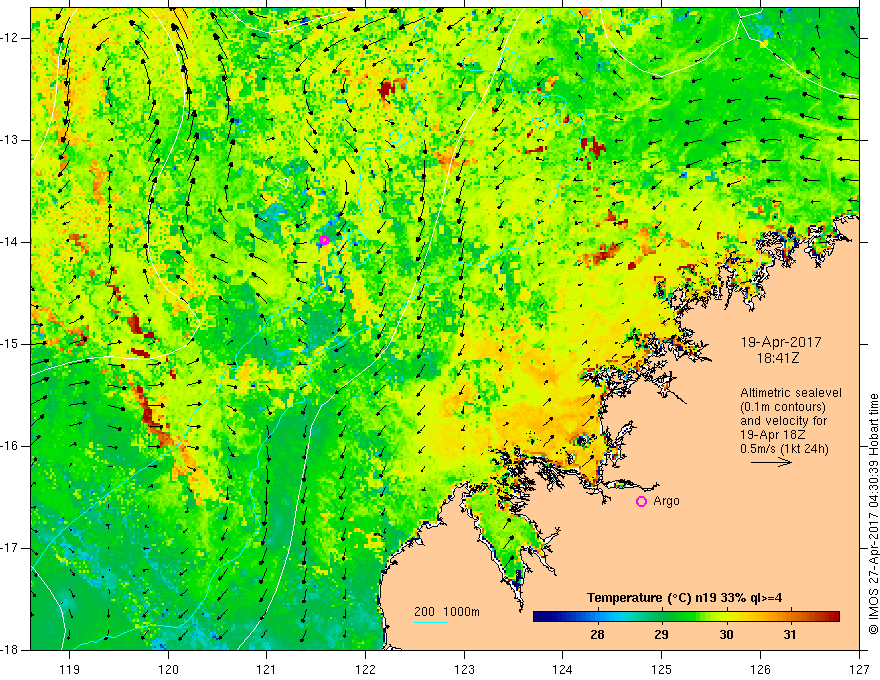Click the -13 latitude axis label
Image resolution: width=880 pixels, height=680 pixels.
11,140
